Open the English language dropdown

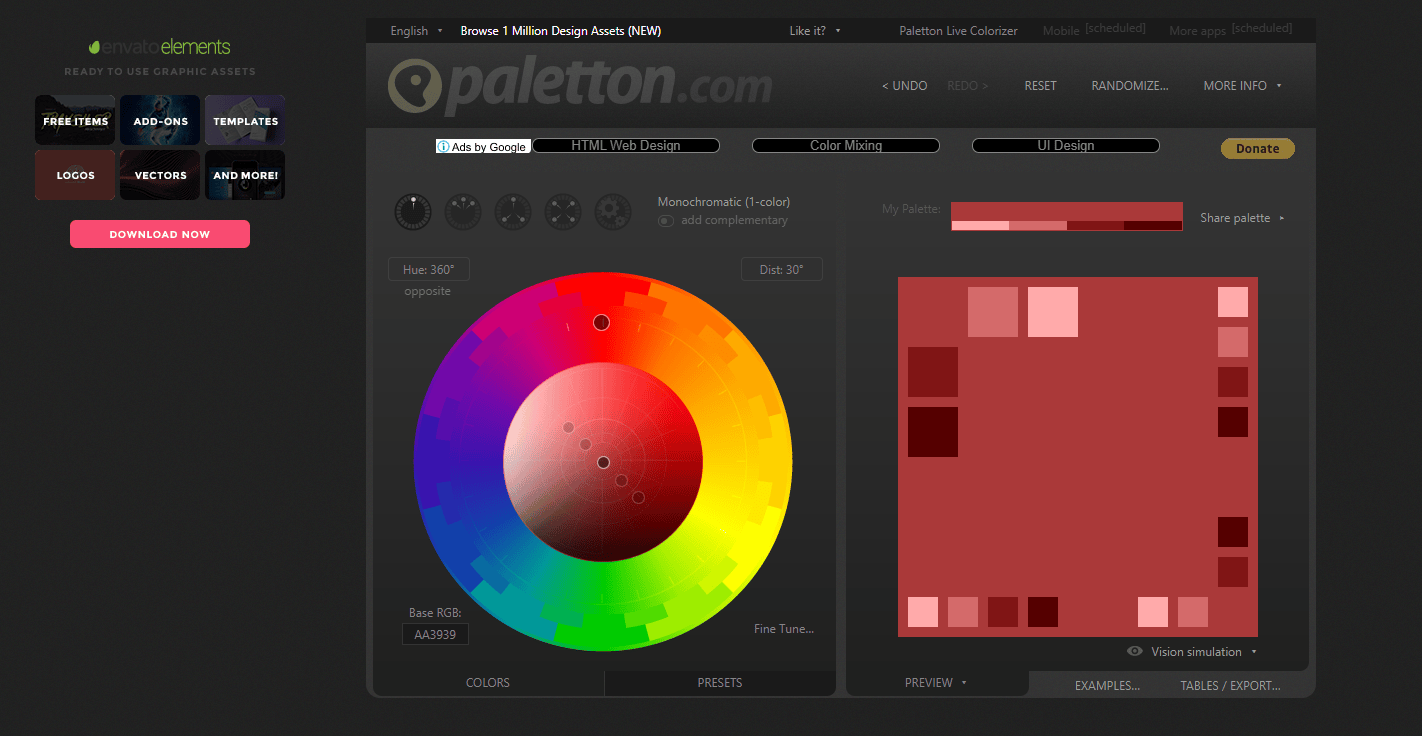tap(416, 31)
